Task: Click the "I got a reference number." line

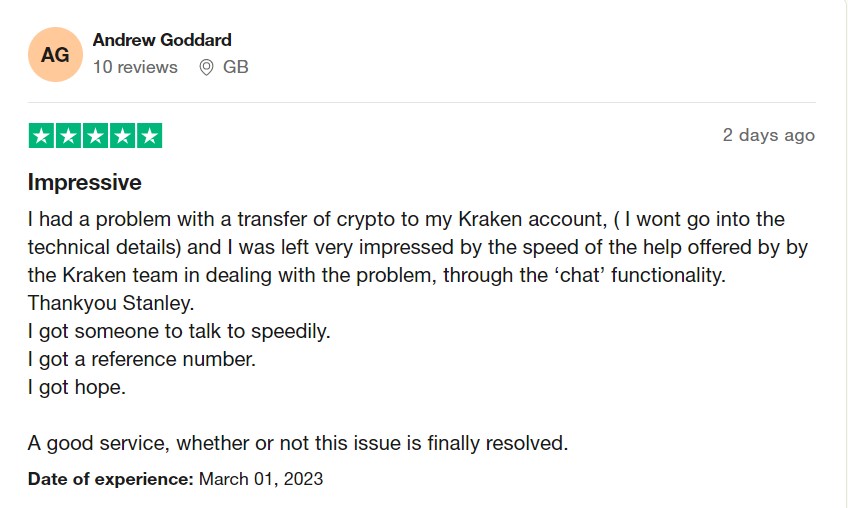Action: pos(142,359)
